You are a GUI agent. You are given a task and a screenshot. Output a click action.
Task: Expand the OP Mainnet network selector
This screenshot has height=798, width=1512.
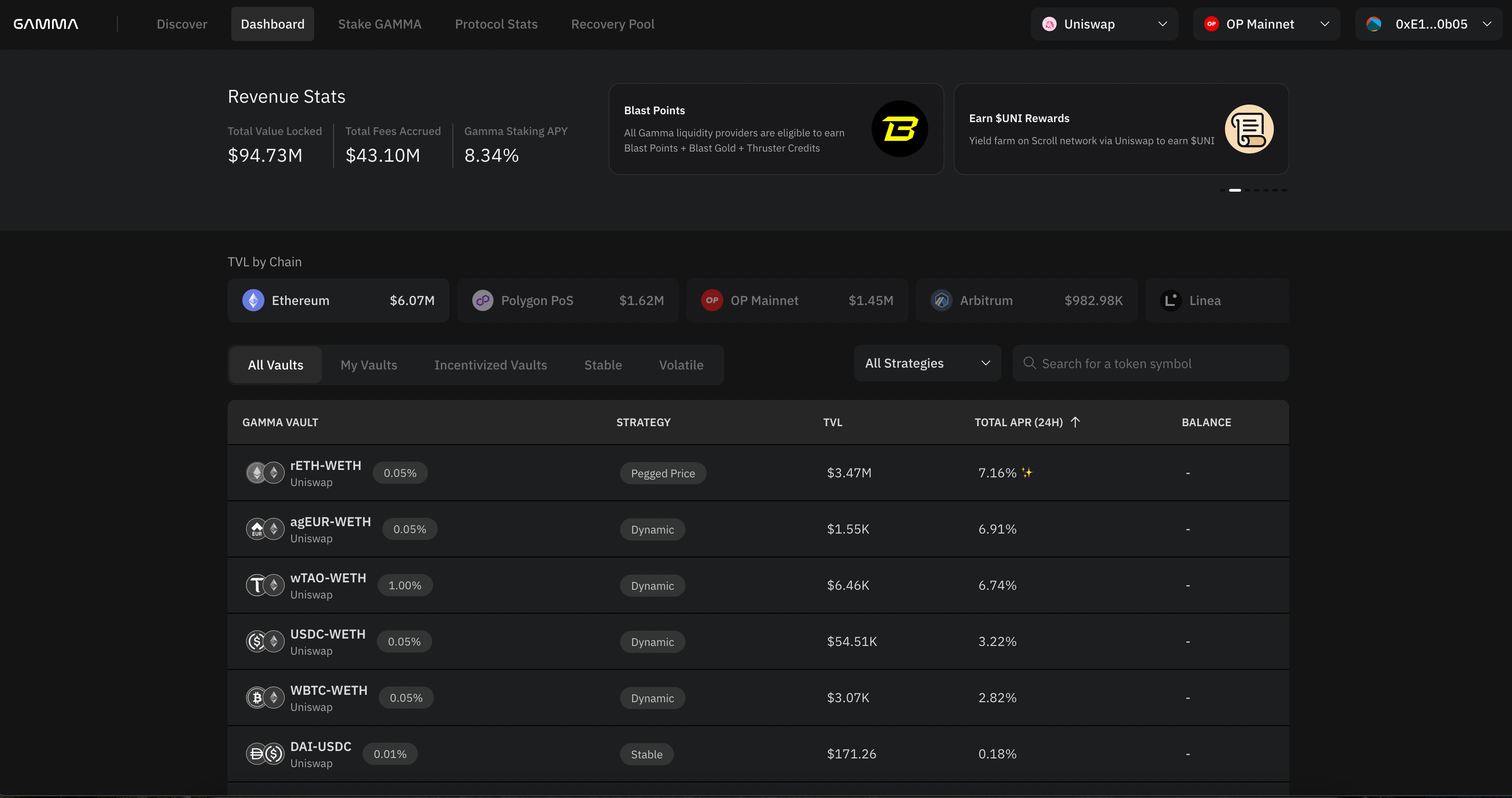1266,24
